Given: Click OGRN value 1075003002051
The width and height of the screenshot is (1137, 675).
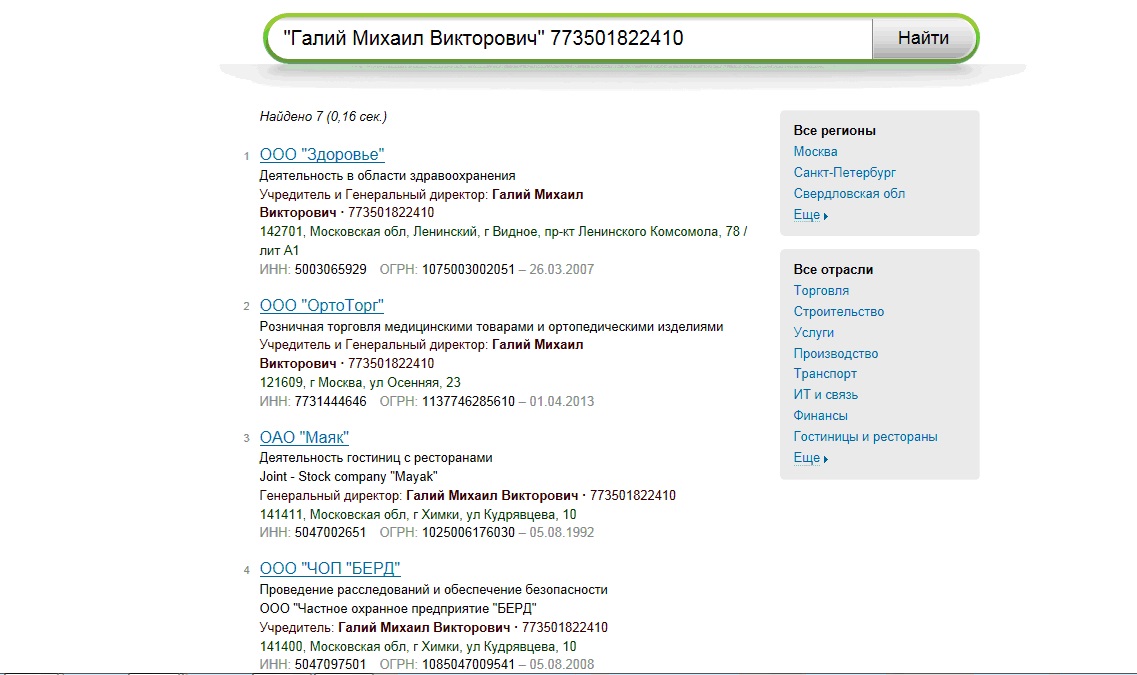Looking at the screenshot, I should [468, 269].
